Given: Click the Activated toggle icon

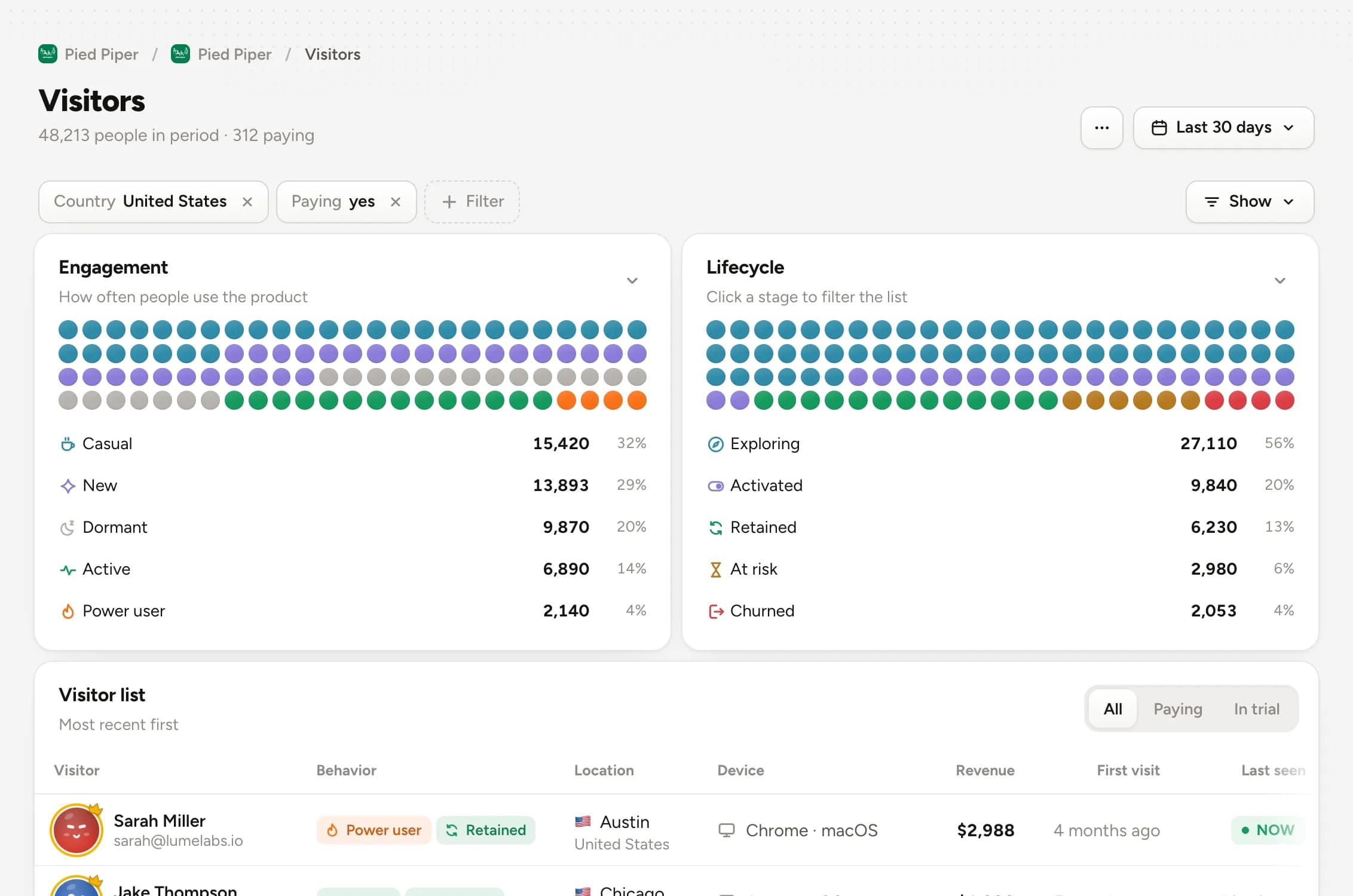Looking at the screenshot, I should pos(715,486).
